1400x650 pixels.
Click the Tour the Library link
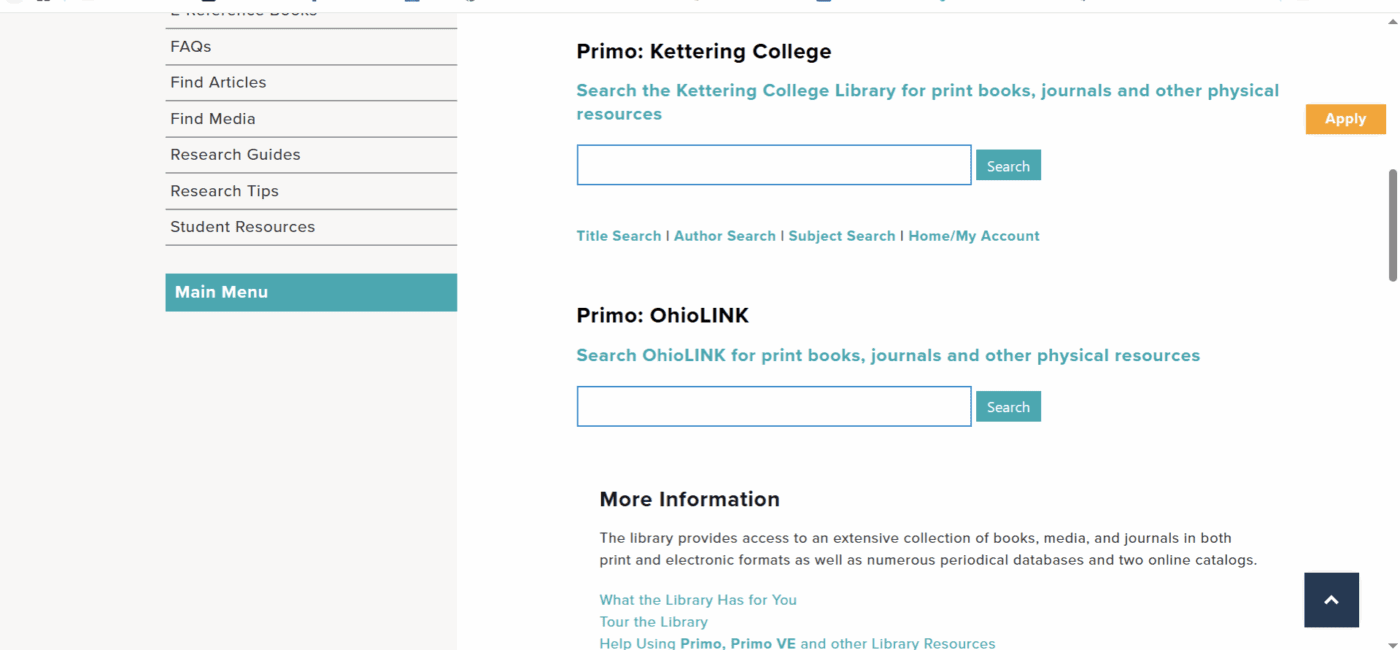coord(653,622)
